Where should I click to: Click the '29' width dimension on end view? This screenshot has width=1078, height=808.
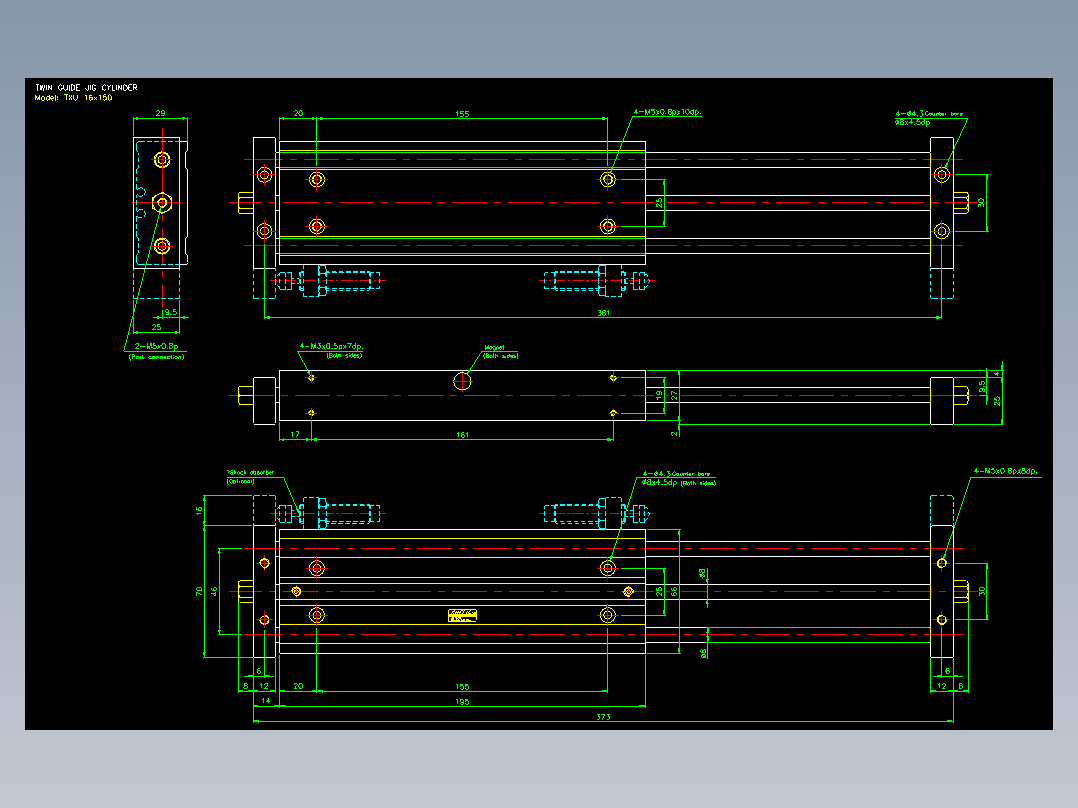click(x=160, y=113)
